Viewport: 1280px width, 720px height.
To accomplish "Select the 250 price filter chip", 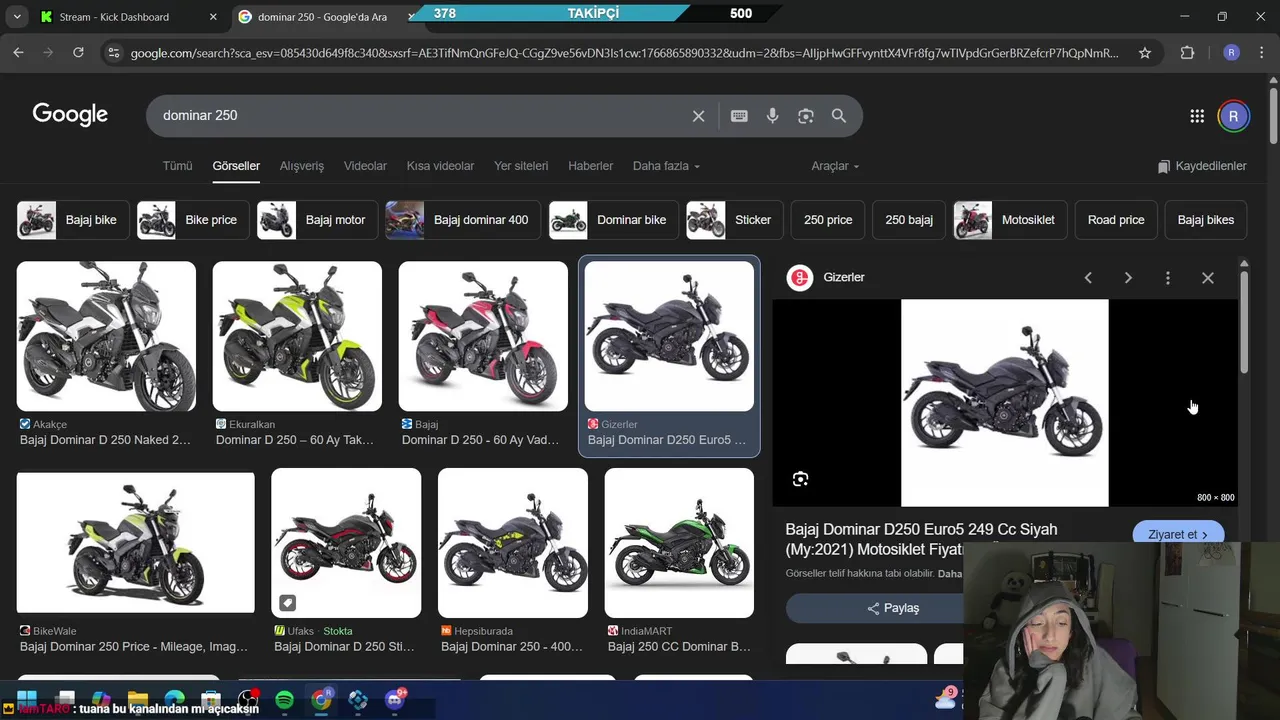I will (x=828, y=220).
